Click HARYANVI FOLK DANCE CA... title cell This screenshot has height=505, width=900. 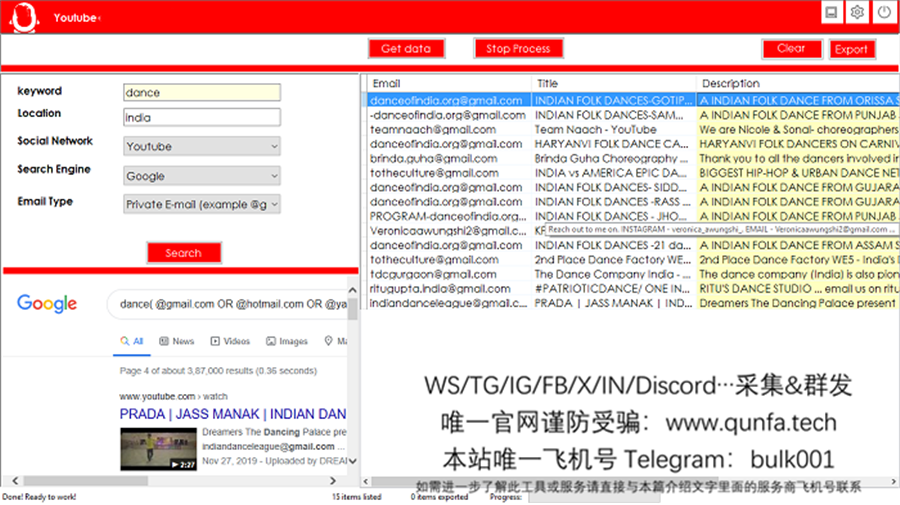click(614, 144)
